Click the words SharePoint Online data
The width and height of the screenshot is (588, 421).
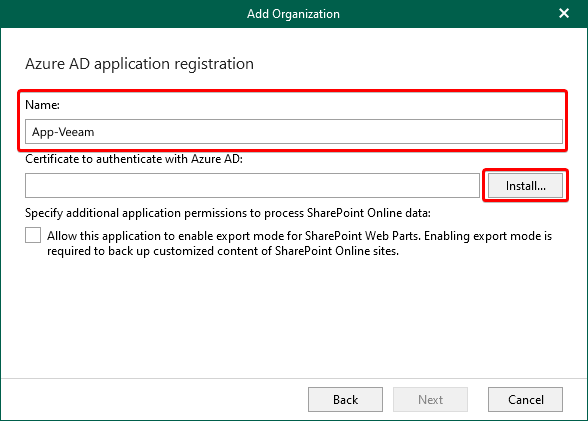[369, 213]
